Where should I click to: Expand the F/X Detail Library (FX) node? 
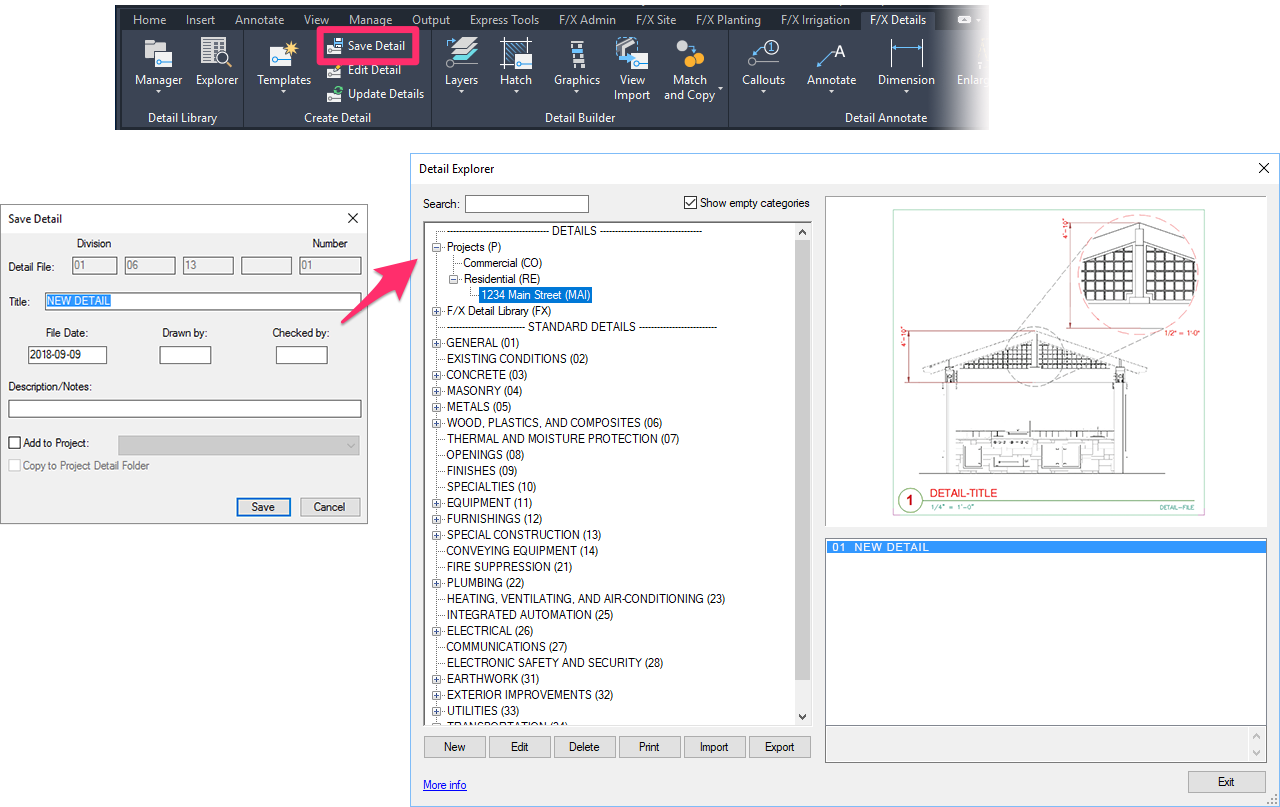[x=436, y=311]
